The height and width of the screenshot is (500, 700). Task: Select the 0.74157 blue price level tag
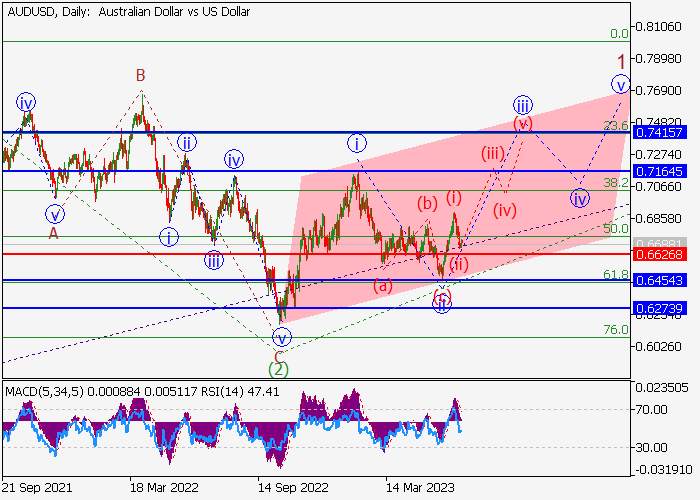pyautogui.click(x=659, y=133)
